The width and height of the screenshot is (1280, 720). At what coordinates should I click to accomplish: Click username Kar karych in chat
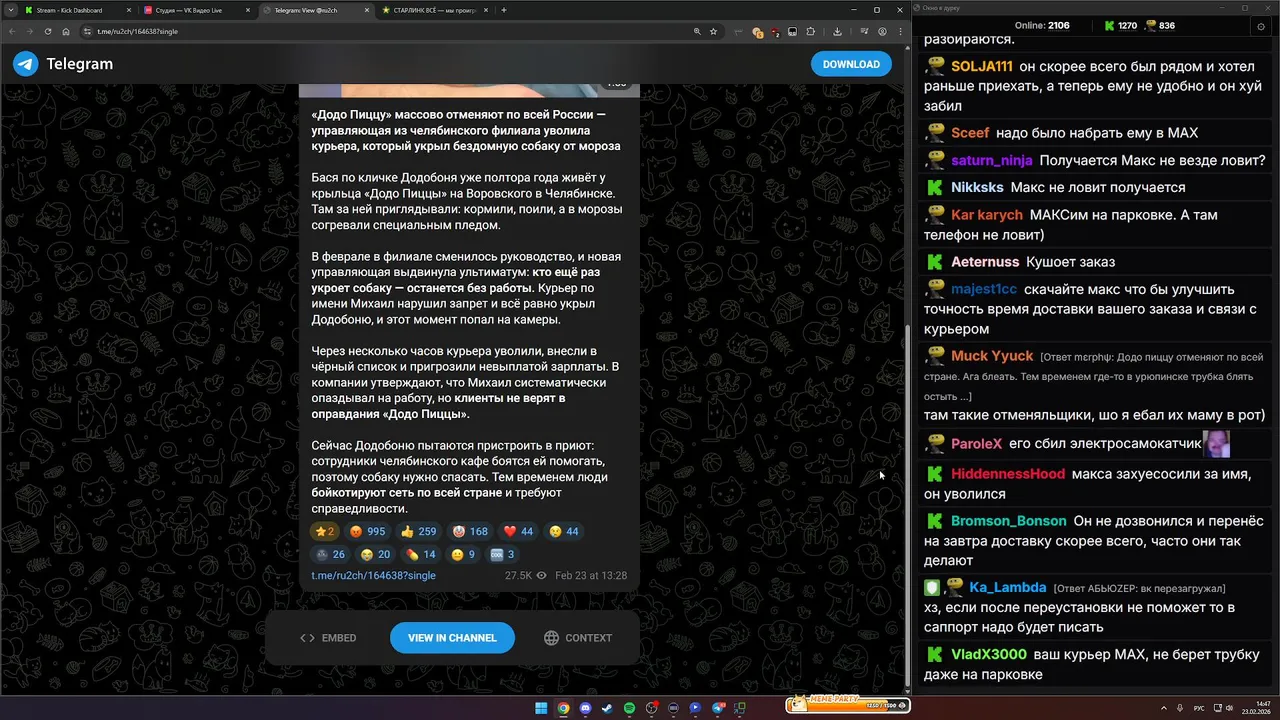tap(987, 215)
